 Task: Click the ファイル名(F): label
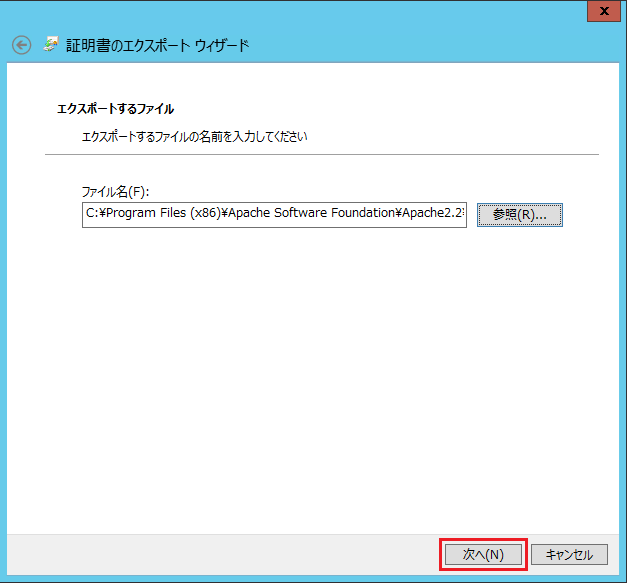coord(115,192)
